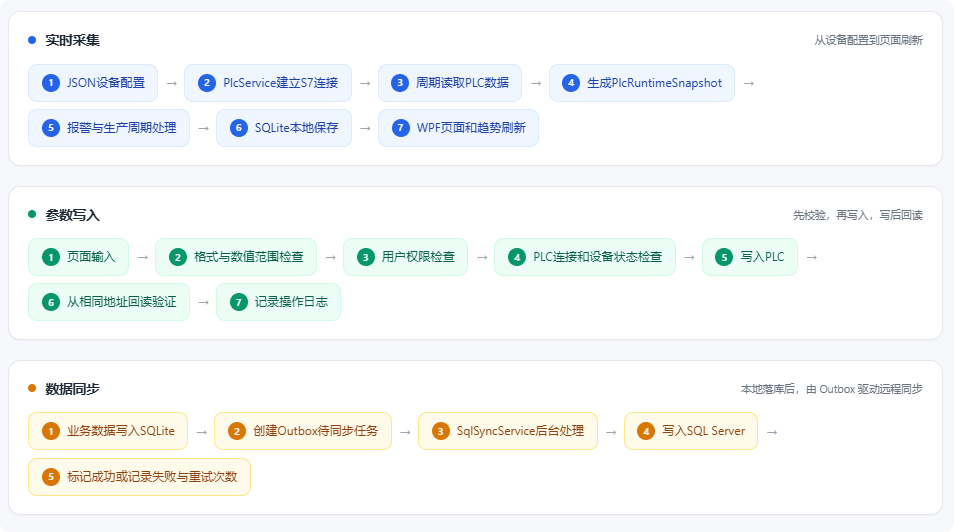Click the 业务数据写入SQLite step
The image size is (954, 532).
coord(108,431)
